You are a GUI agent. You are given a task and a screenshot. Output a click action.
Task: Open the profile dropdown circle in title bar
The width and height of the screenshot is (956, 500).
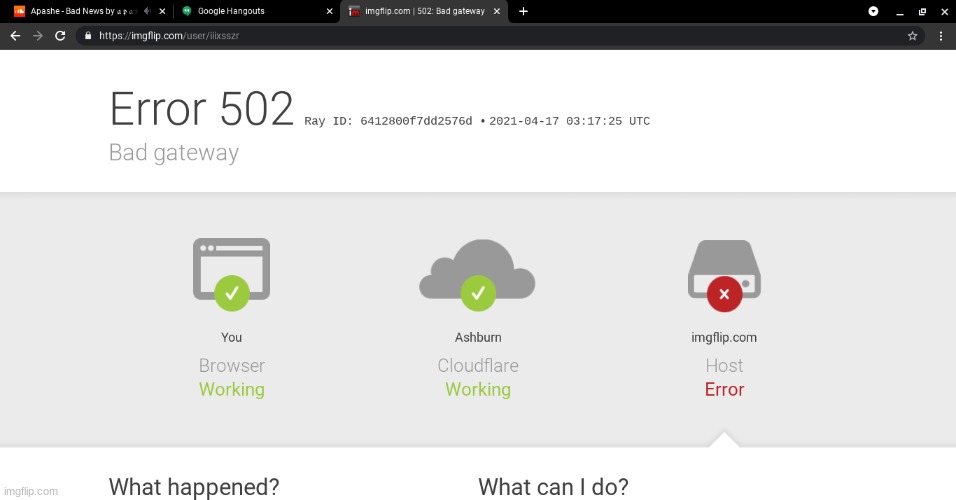(873, 11)
